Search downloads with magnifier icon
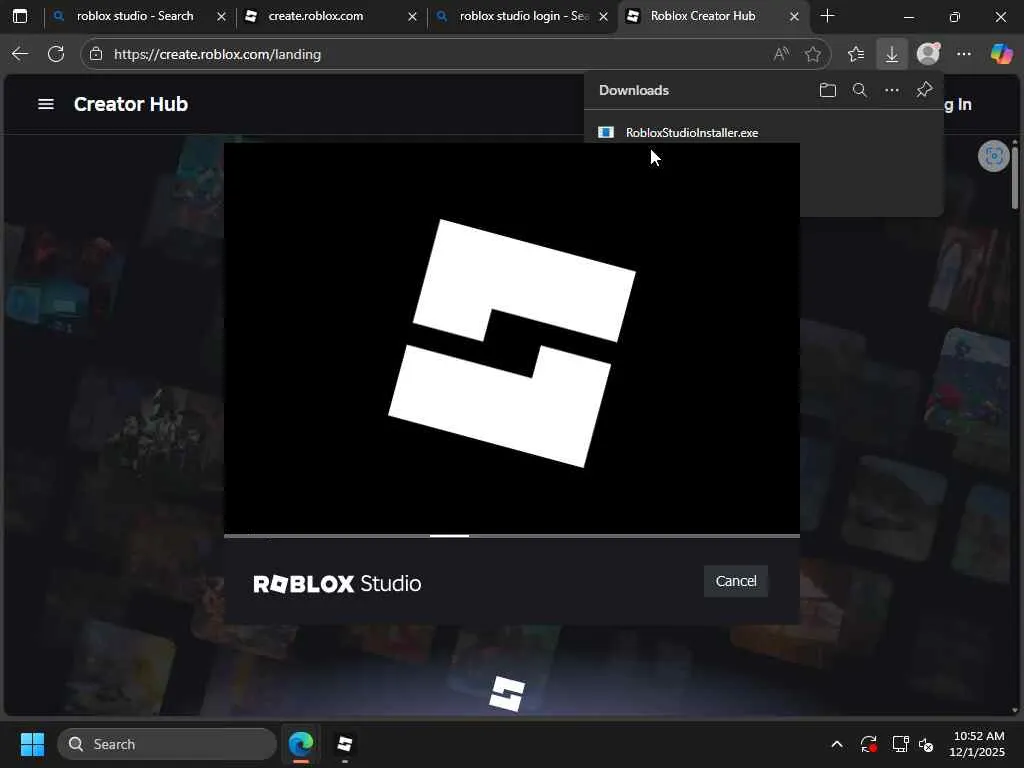The width and height of the screenshot is (1024, 768). 859,90
